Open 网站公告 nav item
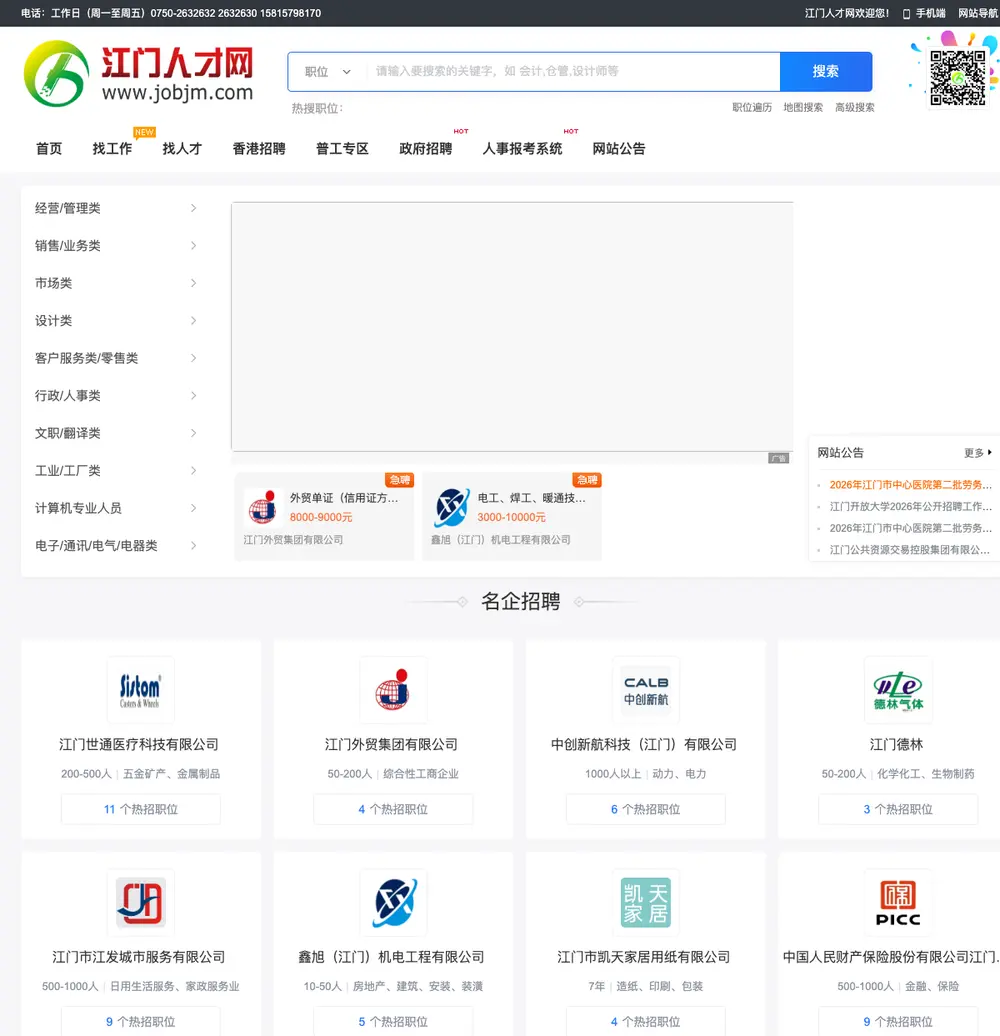This screenshot has width=1000, height=1036. pos(619,149)
